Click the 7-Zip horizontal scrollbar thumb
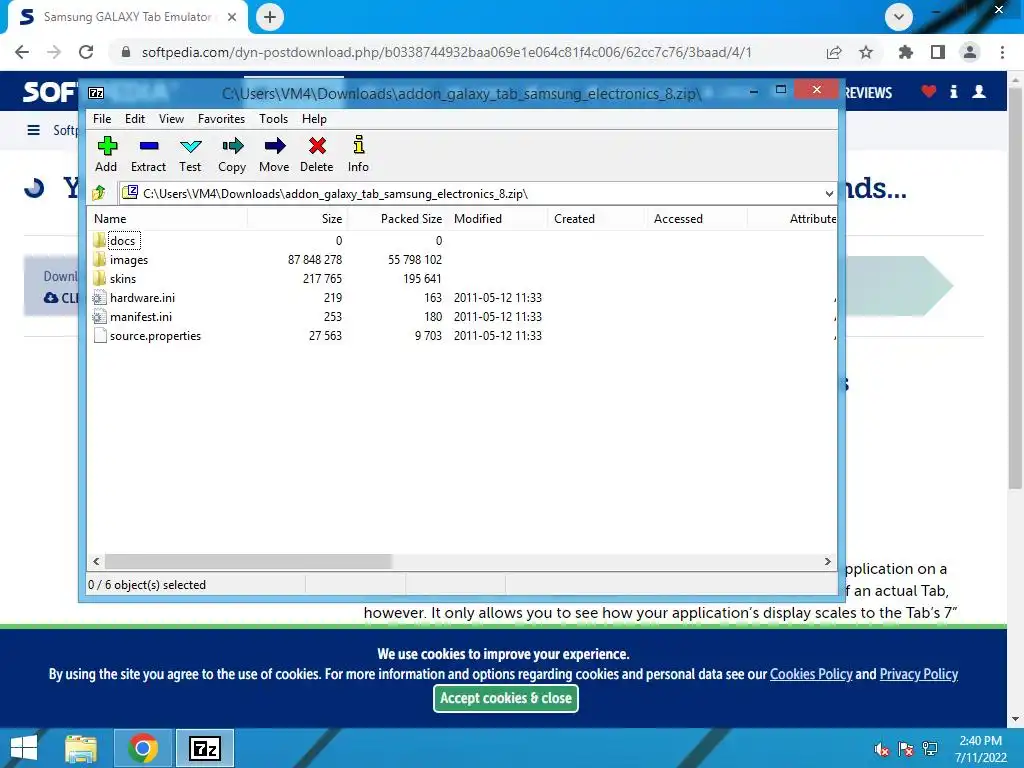1024x768 pixels. click(x=248, y=562)
